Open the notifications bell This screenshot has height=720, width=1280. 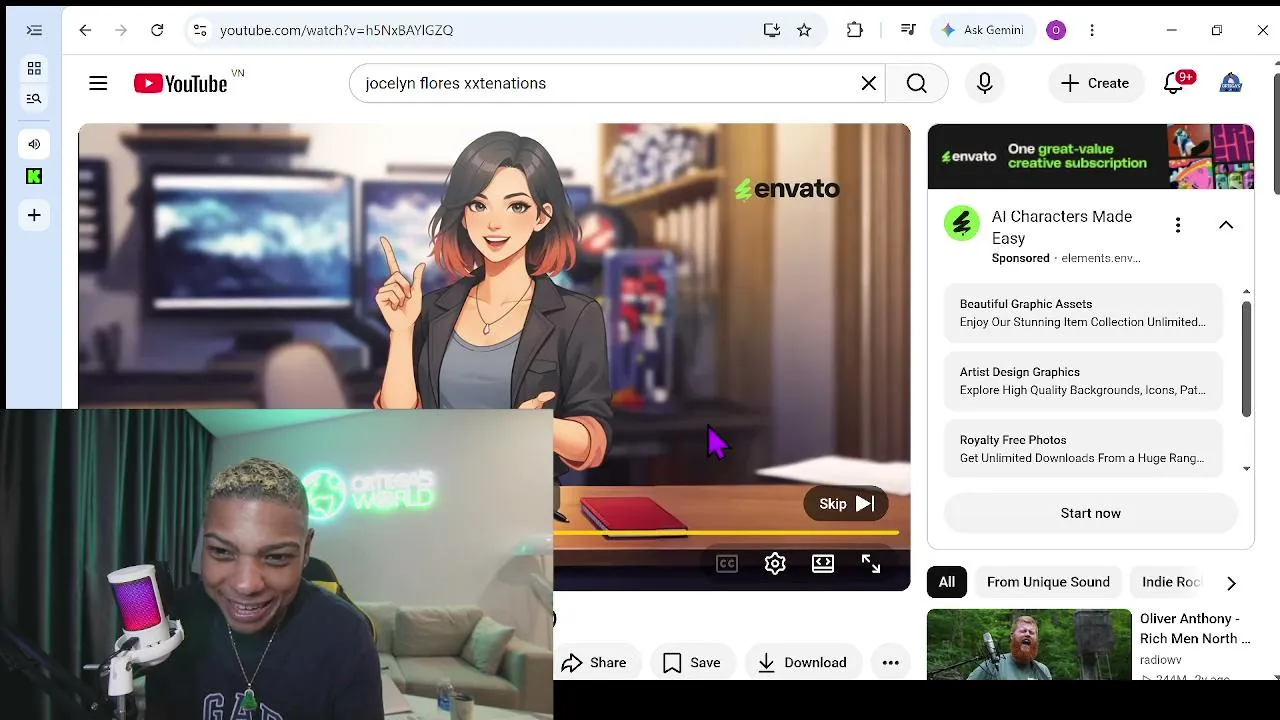(1174, 83)
